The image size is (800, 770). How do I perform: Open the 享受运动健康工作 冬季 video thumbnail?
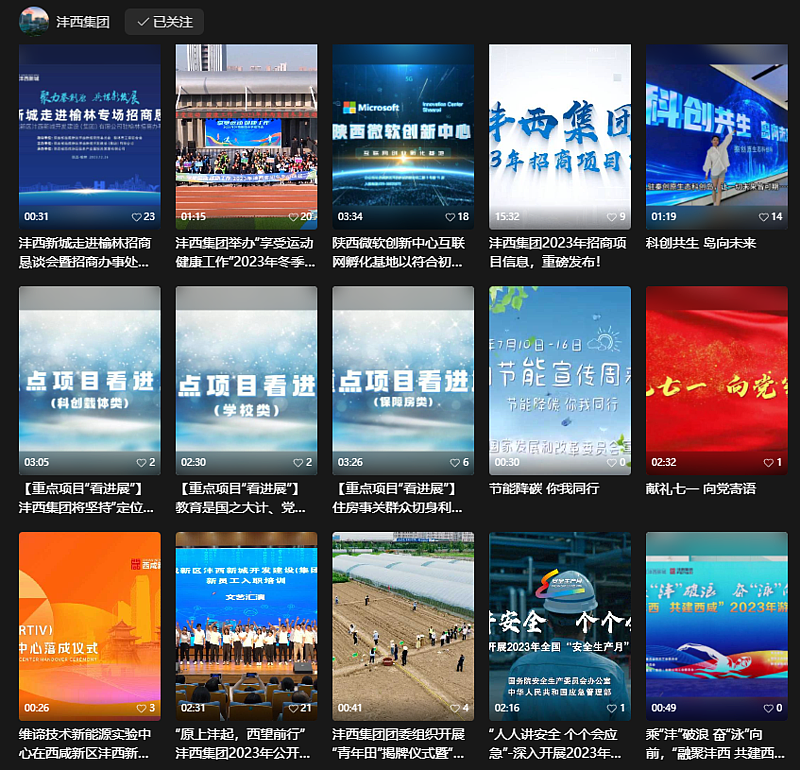(x=246, y=125)
